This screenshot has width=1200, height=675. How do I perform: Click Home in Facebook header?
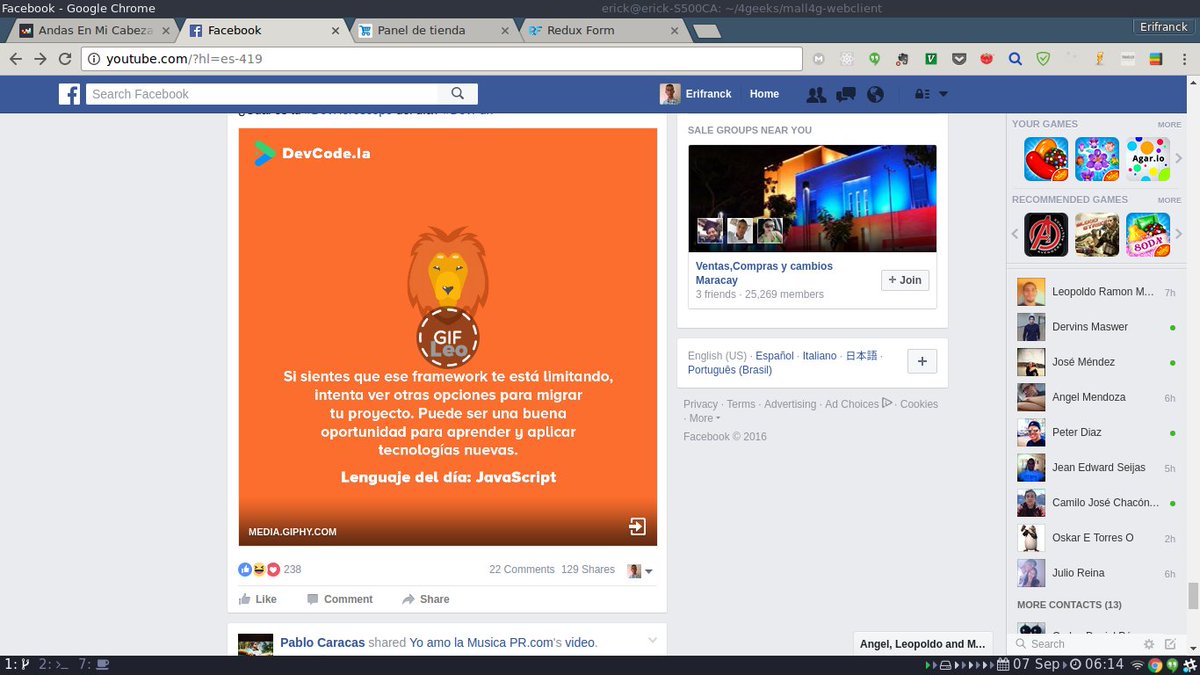pyautogui.click(x=764, y=94)
